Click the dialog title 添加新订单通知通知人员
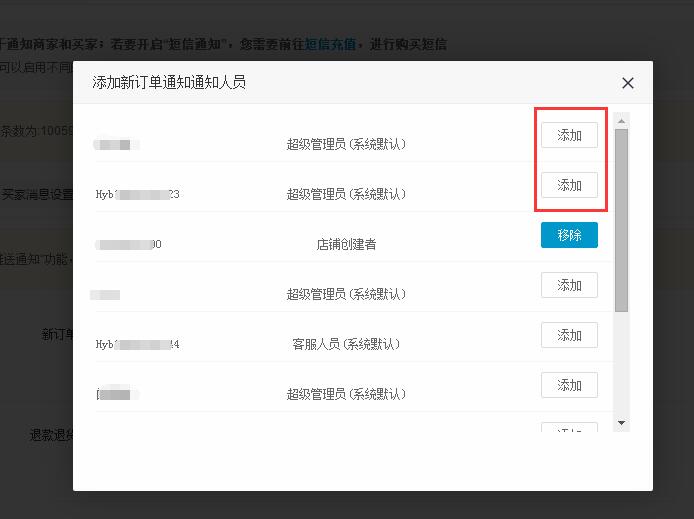The width and height of the screenshot is (694, 519). [169, 82]
